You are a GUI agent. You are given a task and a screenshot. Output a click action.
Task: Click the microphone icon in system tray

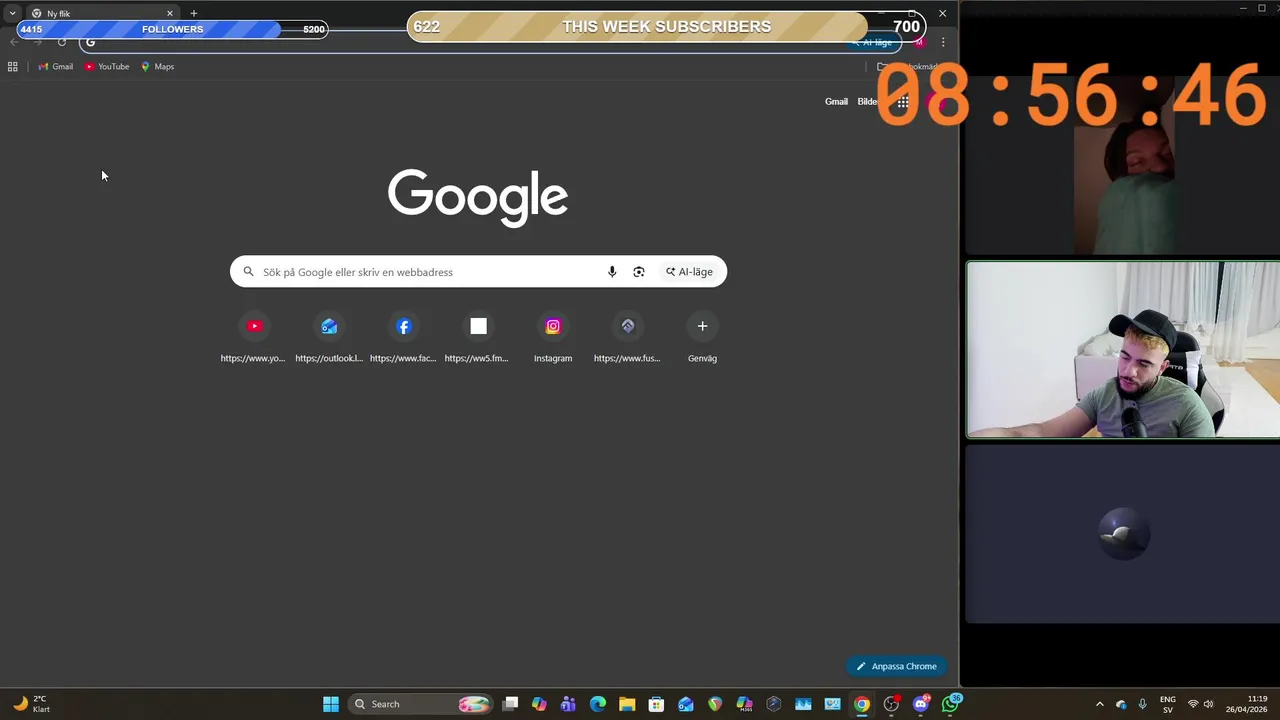(x=1142, y=704)
